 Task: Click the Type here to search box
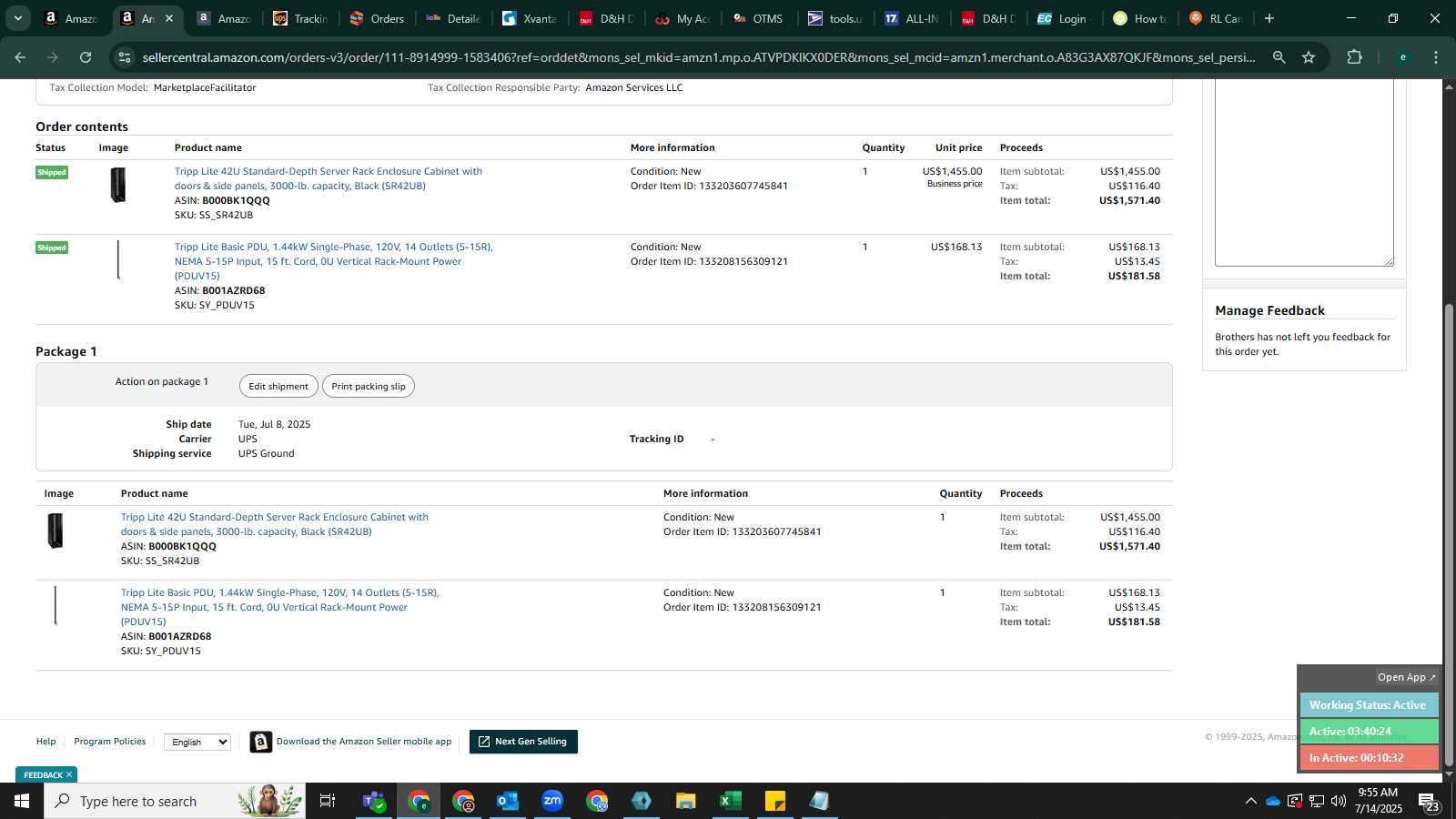(175, 801)
